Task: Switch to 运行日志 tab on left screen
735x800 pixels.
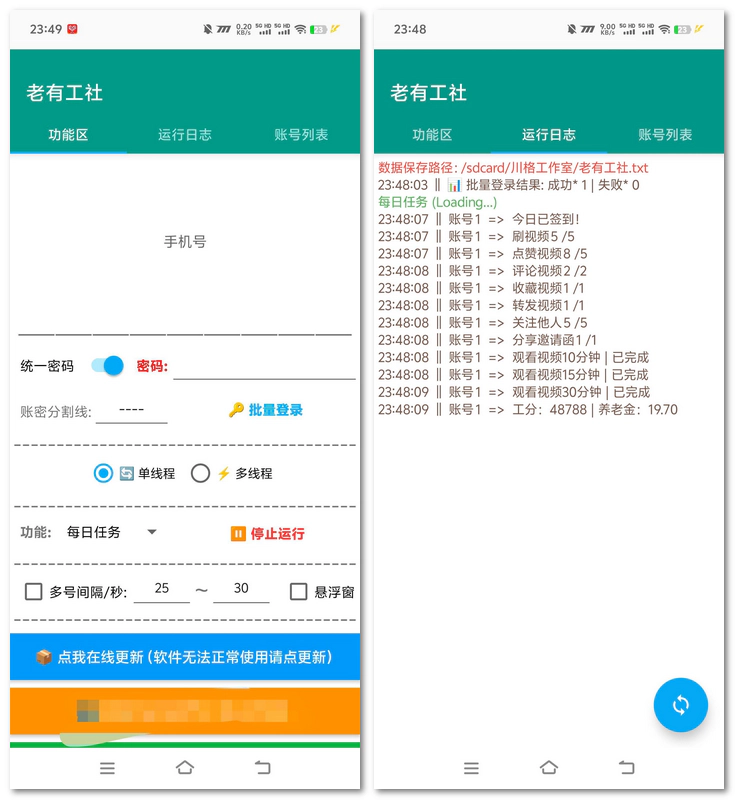Action: (185, 135)
